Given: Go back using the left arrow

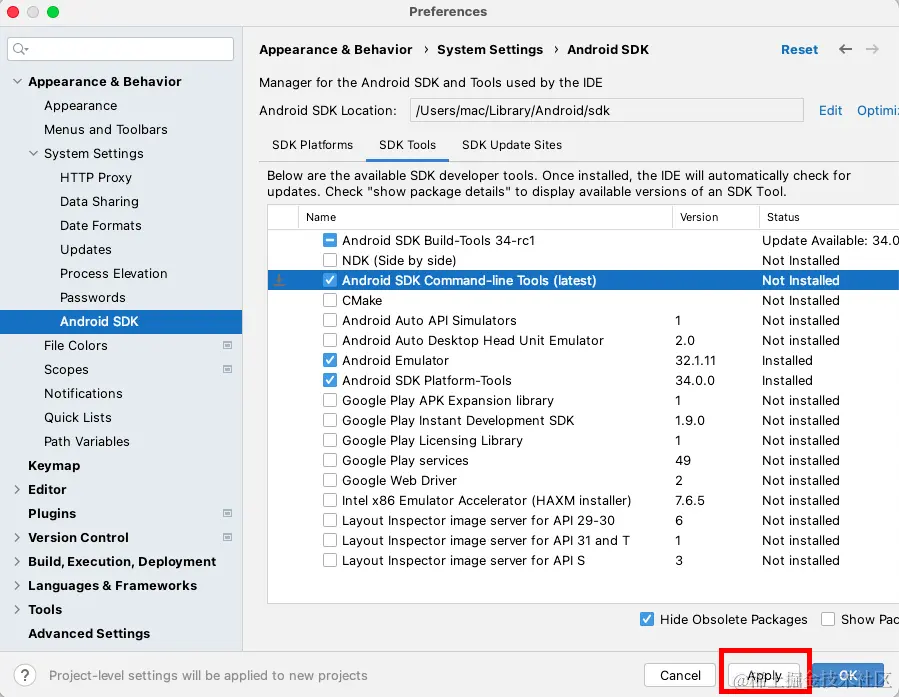Looking at the screenshot, I should (846, 49).
